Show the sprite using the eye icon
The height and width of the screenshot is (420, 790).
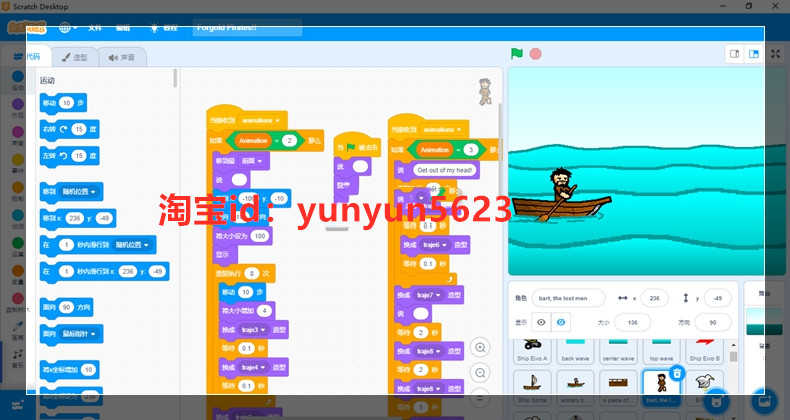coord(541,322)
